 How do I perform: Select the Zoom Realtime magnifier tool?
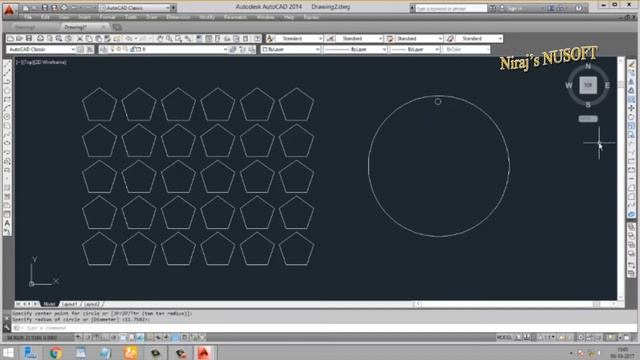[x=169, y=38]
